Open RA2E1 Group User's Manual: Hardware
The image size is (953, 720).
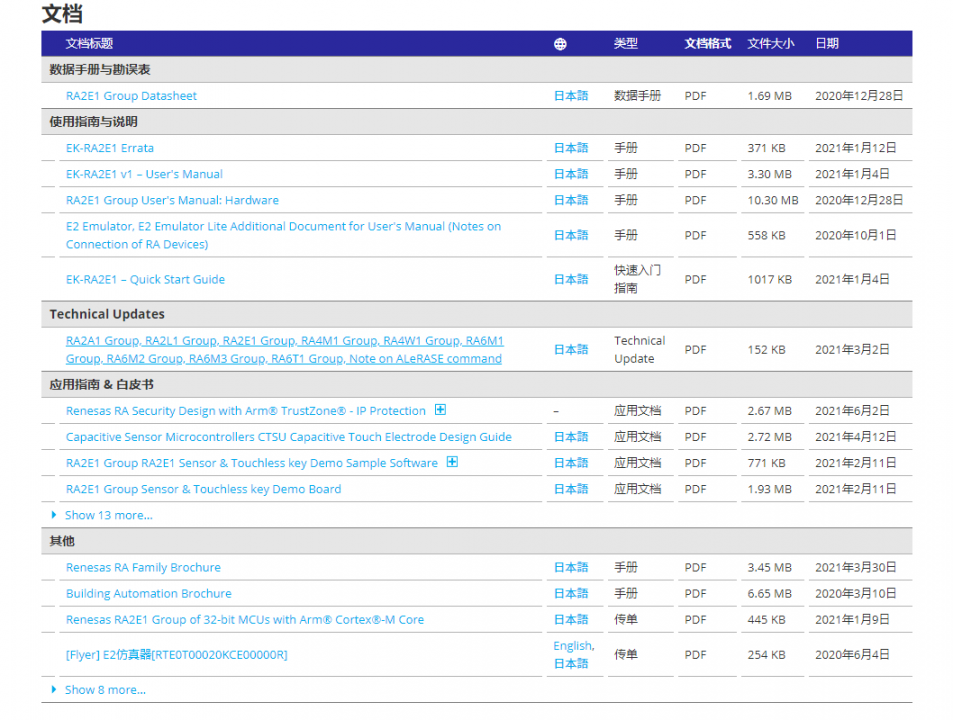pos(172,200)
